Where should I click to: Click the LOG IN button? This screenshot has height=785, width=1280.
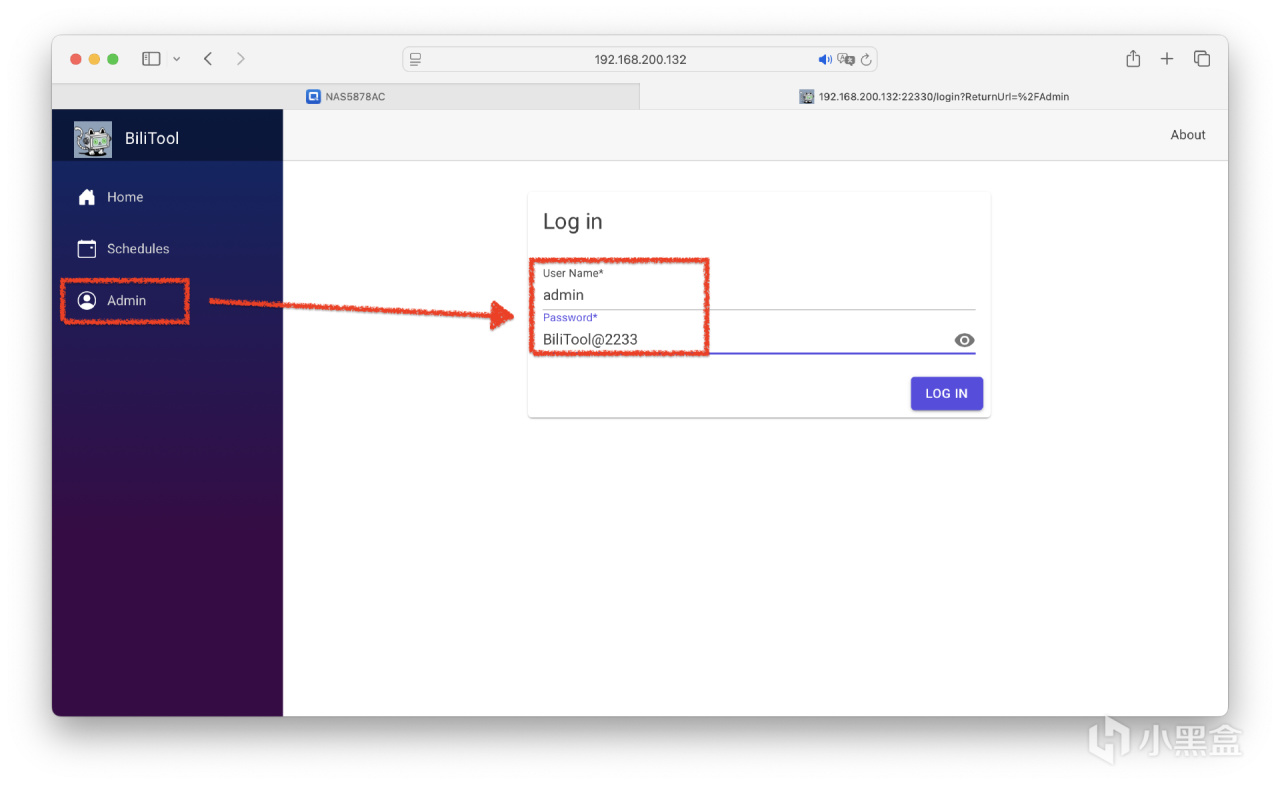946,393
